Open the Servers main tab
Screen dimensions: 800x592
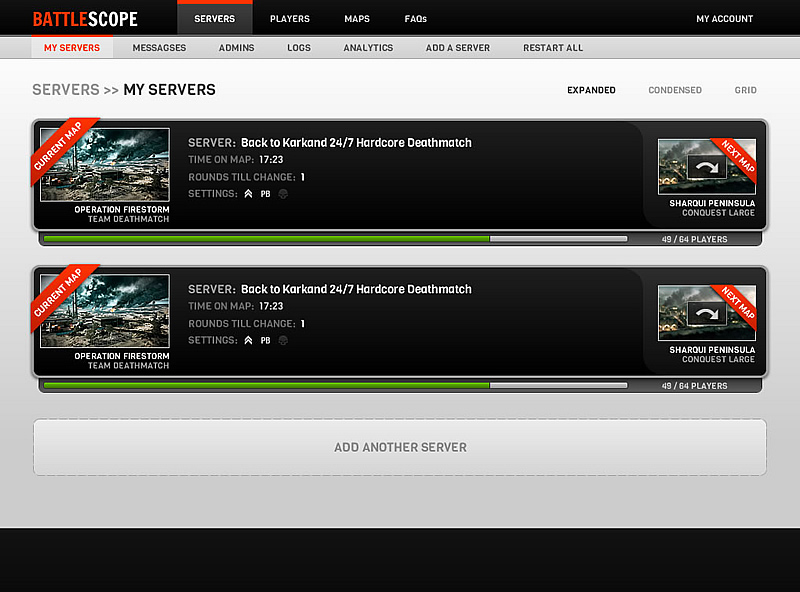[215, 19]
